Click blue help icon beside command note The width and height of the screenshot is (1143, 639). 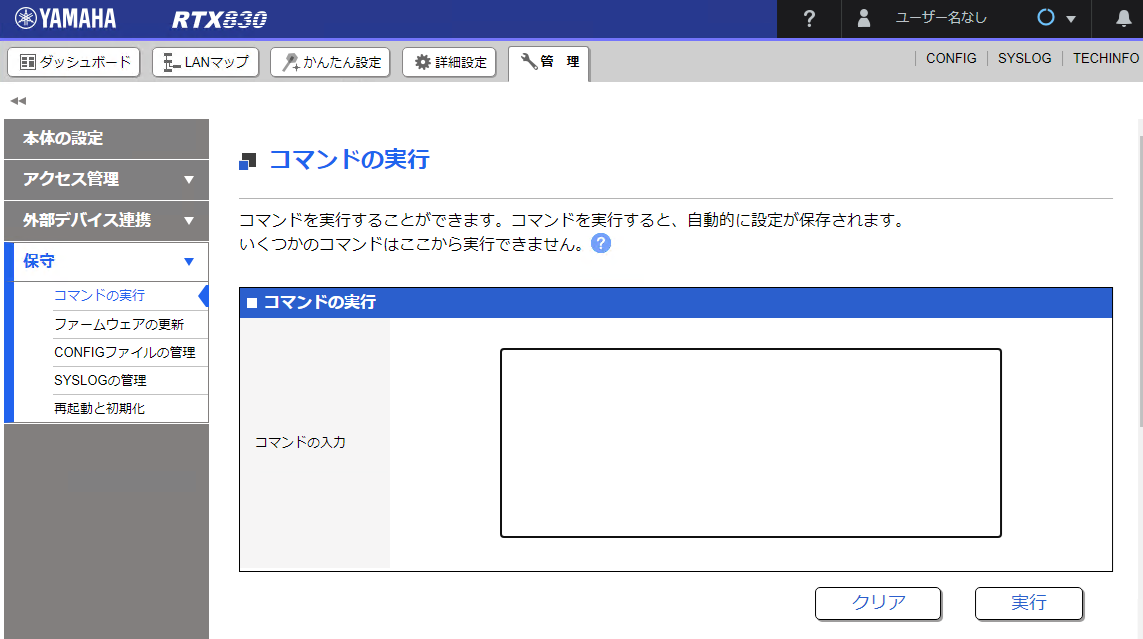point(601,243)
